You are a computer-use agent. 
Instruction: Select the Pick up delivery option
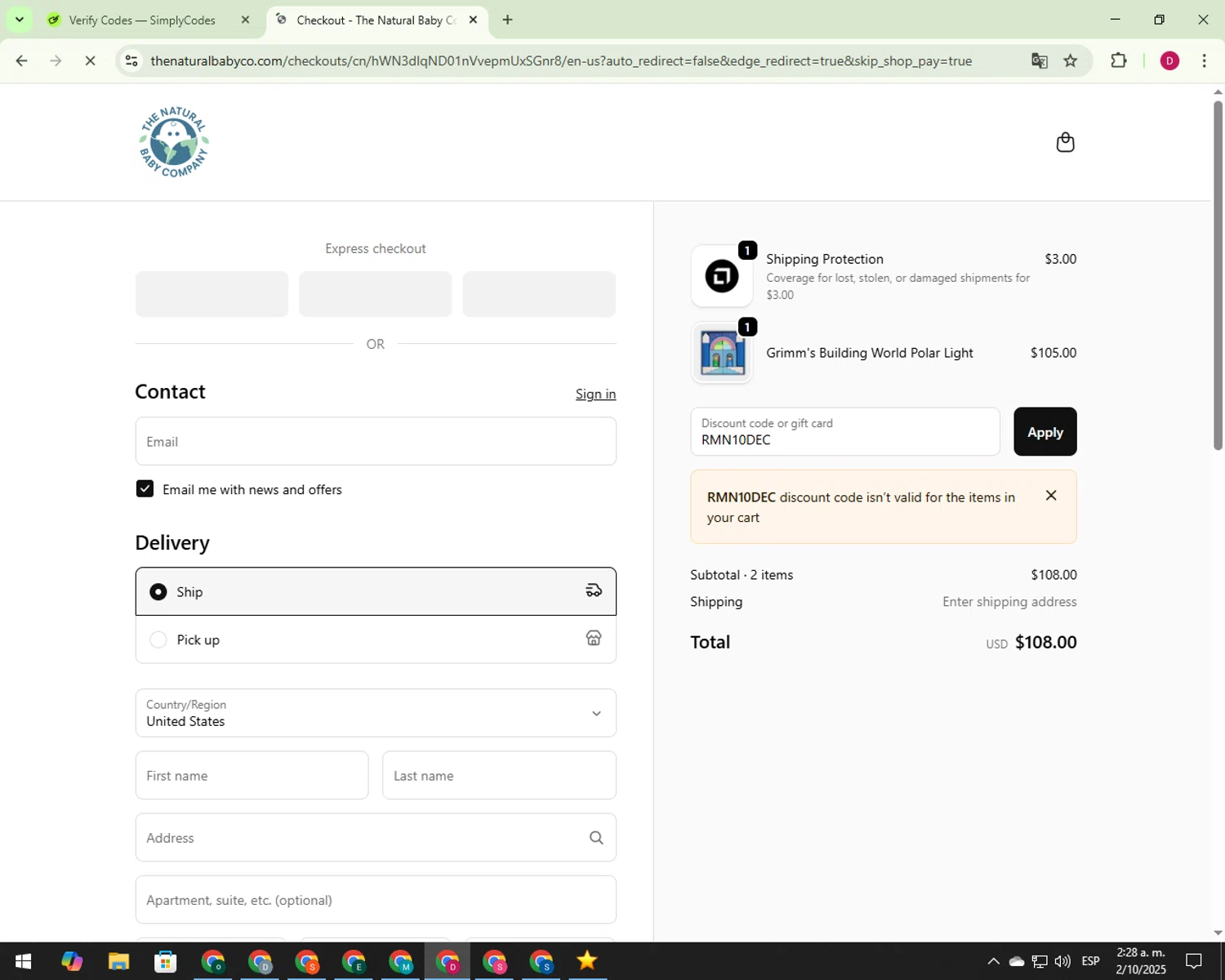(376, 639)
